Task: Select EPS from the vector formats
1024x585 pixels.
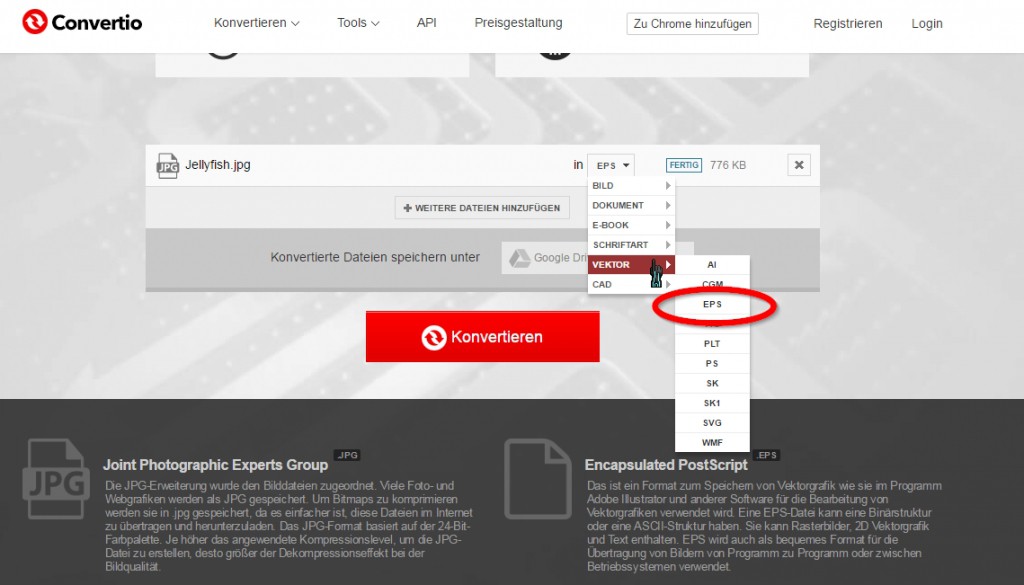Action: click(712, 304)
